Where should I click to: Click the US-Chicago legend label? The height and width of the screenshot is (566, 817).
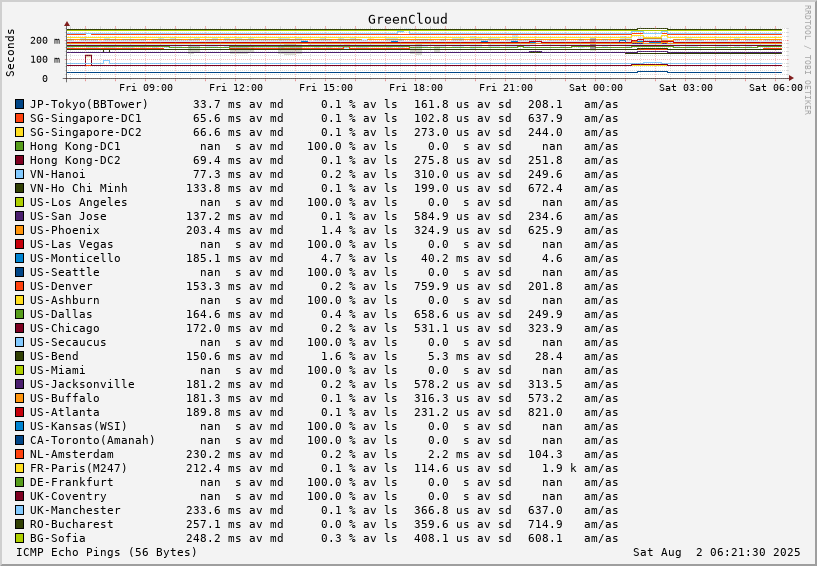click(65, 328)
